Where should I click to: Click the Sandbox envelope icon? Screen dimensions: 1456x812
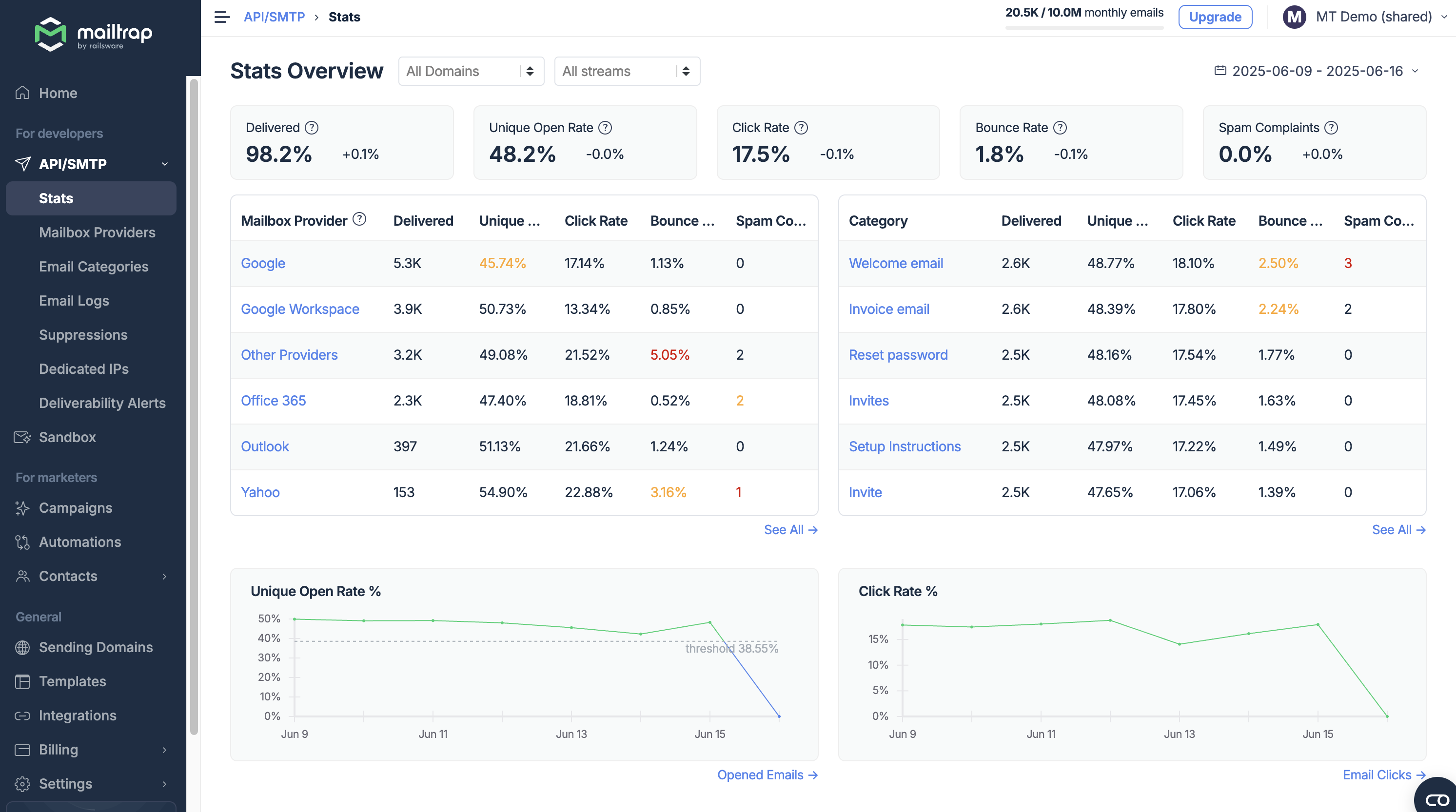click(22, 437)
